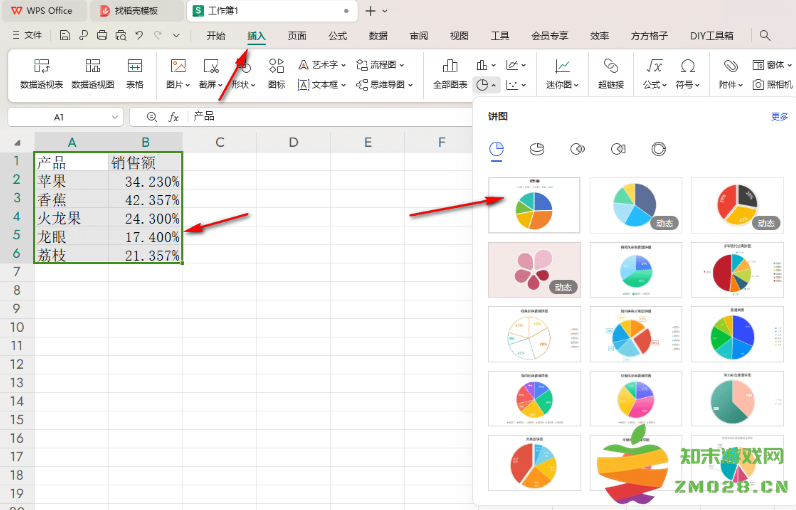
Task: Select the 3D pie chart type icon
Action: (x=536, y=149)
